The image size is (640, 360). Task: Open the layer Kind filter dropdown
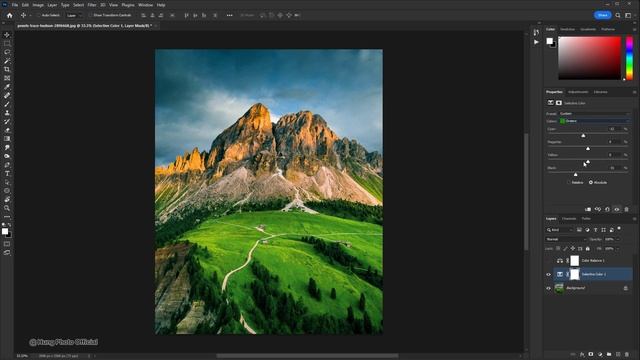[x=560, y=230]
